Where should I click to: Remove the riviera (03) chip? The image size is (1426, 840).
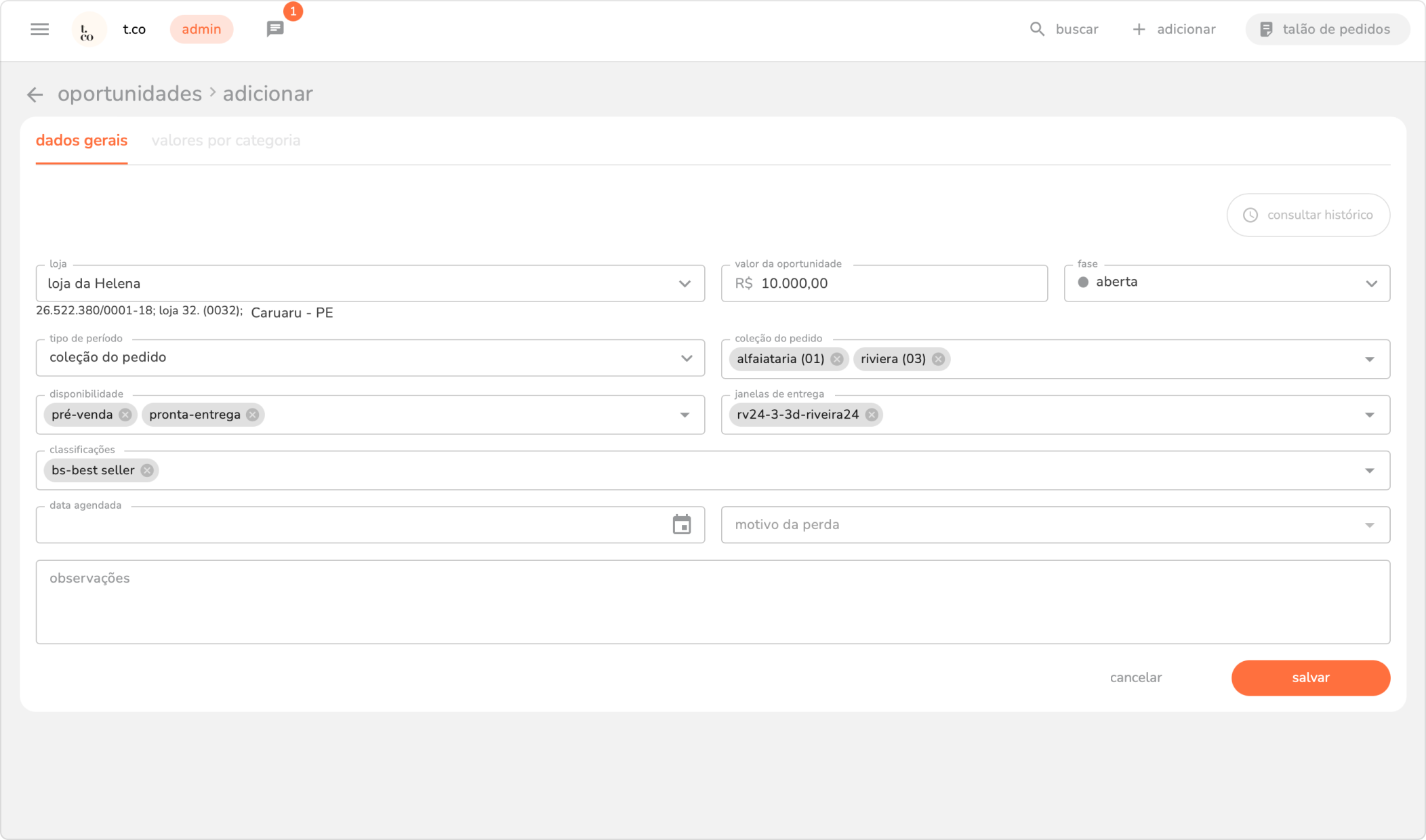(x=938, y=359)
